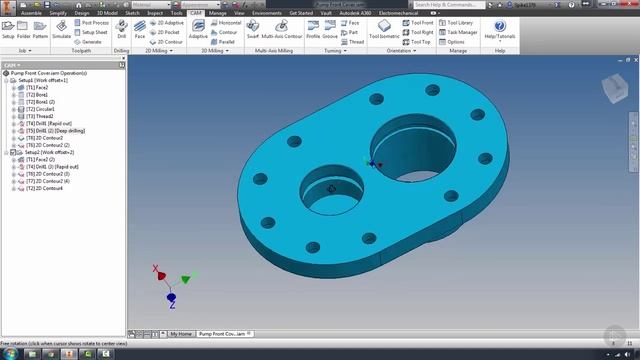The image size is (640, 360).
Task: Select the Swarf multi-axis operation
Action: click(253, 29)
